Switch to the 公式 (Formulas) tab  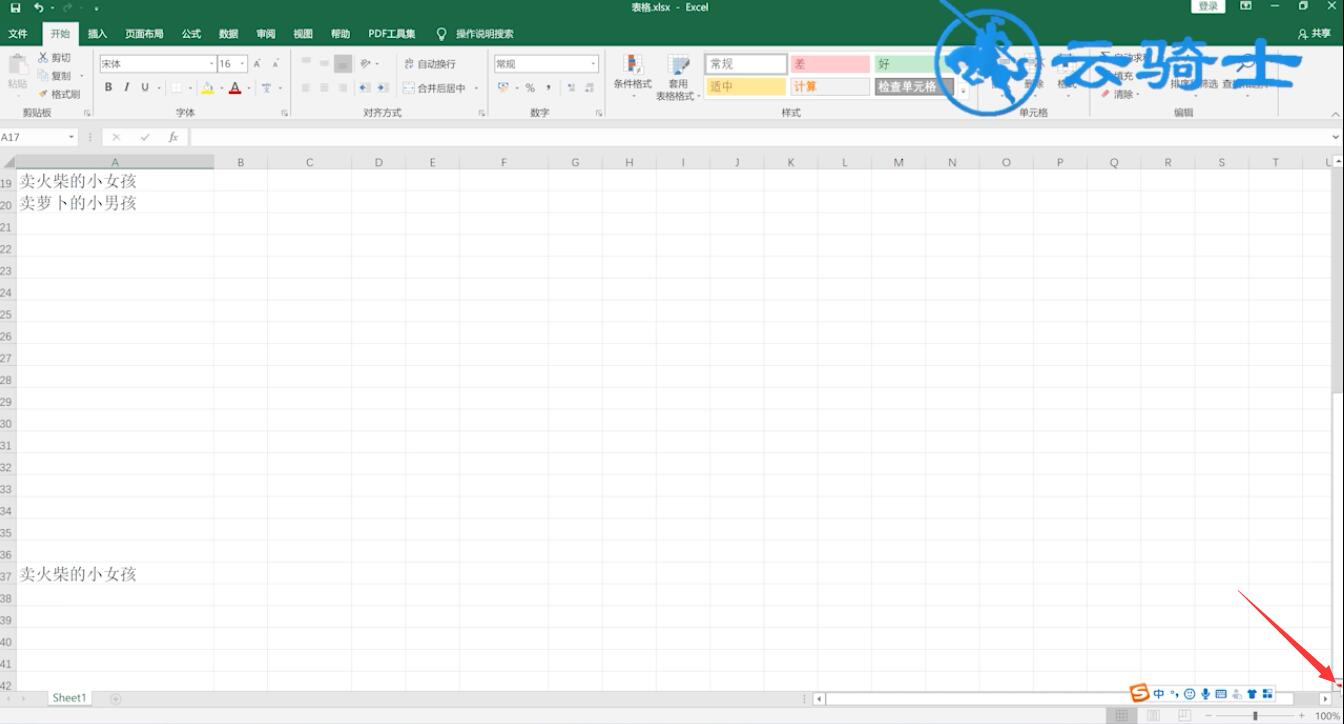tap(191, 34)
